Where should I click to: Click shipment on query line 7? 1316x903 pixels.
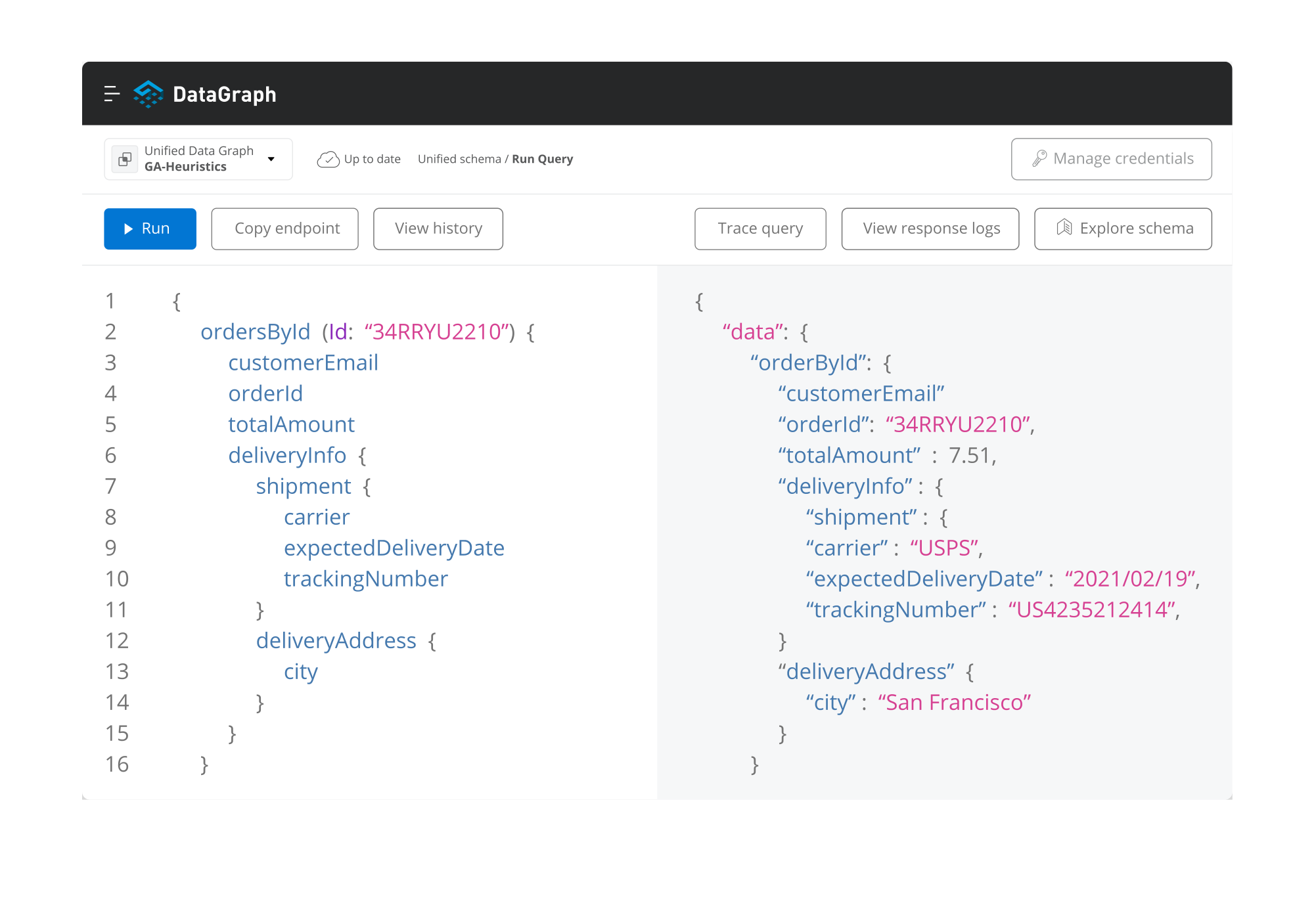click(x=304, y=487)
